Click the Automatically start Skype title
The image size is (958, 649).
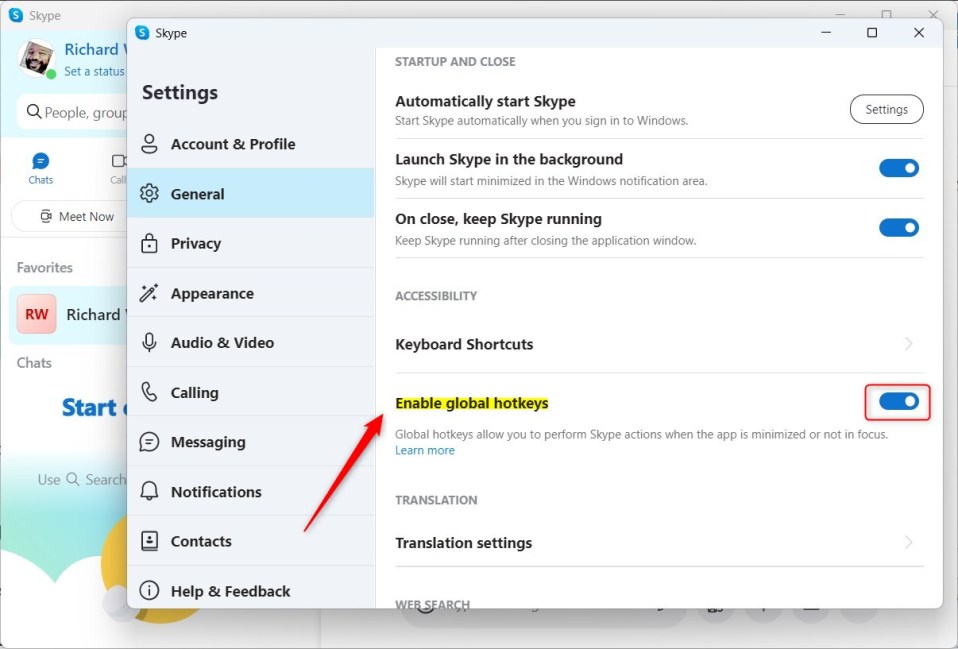coord(485,101)
